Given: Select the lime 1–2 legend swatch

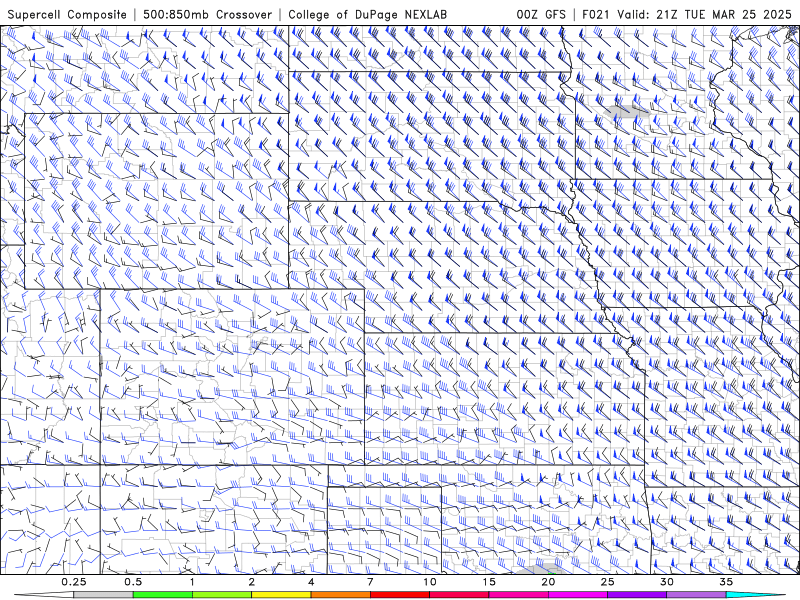Looking at the screenshot, I should pyautogui.click(x=222, y=595).
